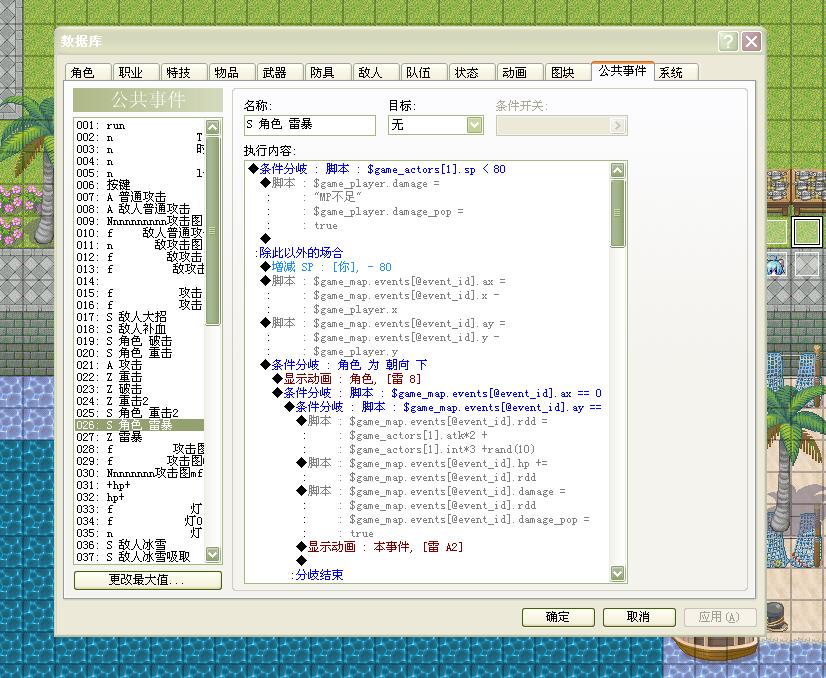This screenshot has height=678, width=826.
Task: Click the 条件开关 selector arrow
Action: coord(617,125)
